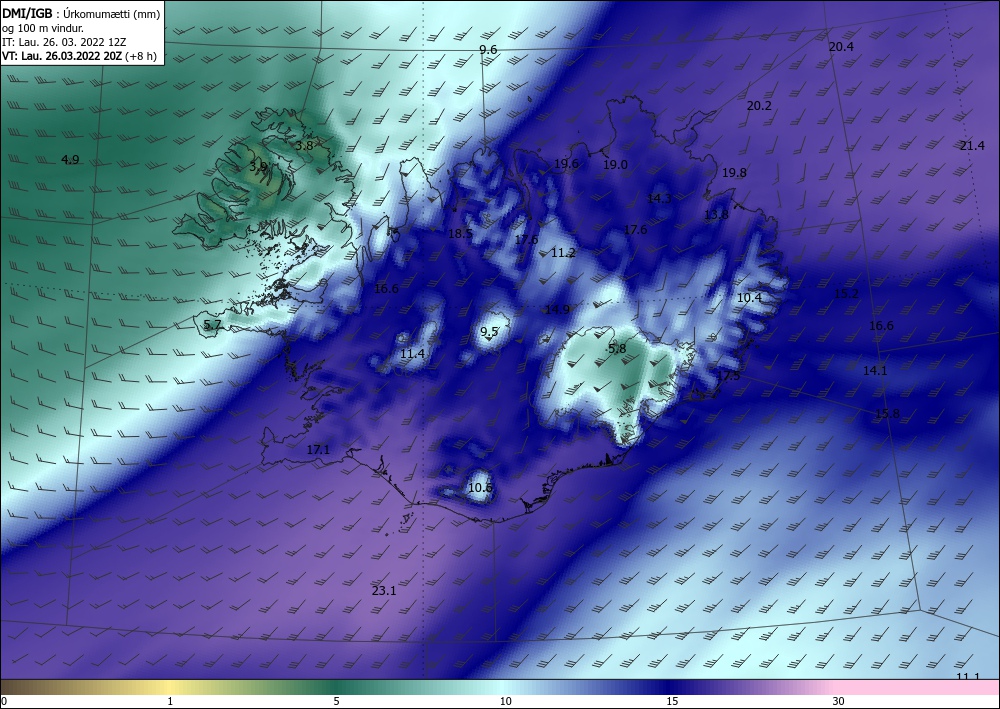Click the valid time 'VT: Lau. 26.03.2022 20Z (+8 h)'
Screen dimensions: 1000x709
click(x=80, y=56)
